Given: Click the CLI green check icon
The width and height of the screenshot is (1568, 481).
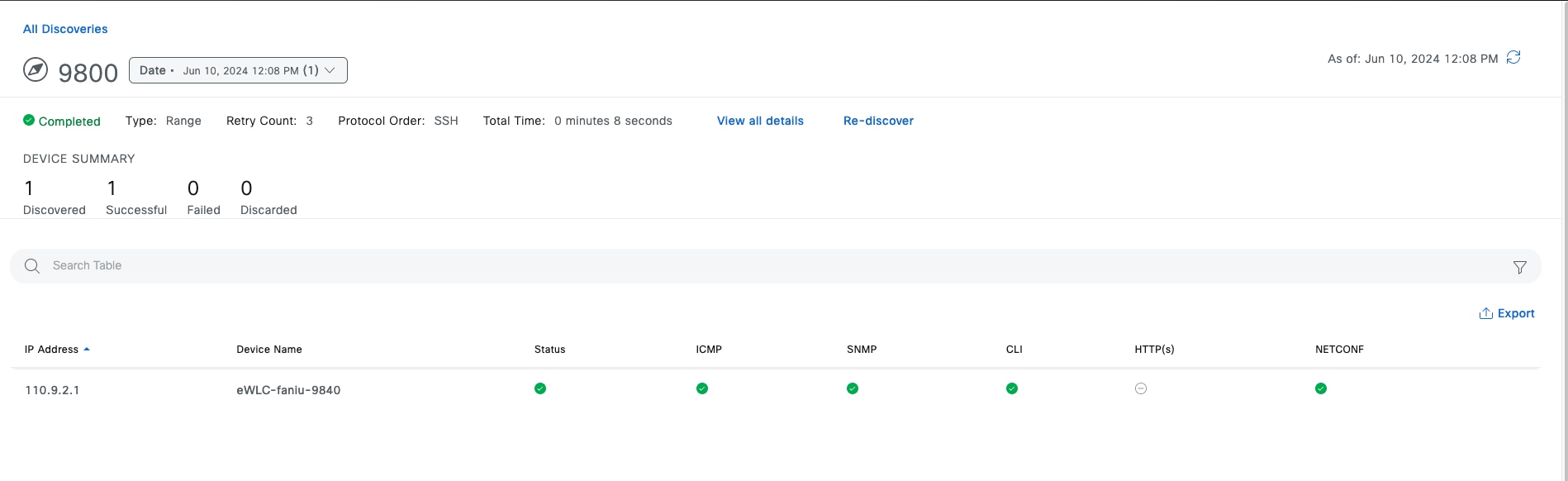Looking at the screenshot, I should point(1012,388).
